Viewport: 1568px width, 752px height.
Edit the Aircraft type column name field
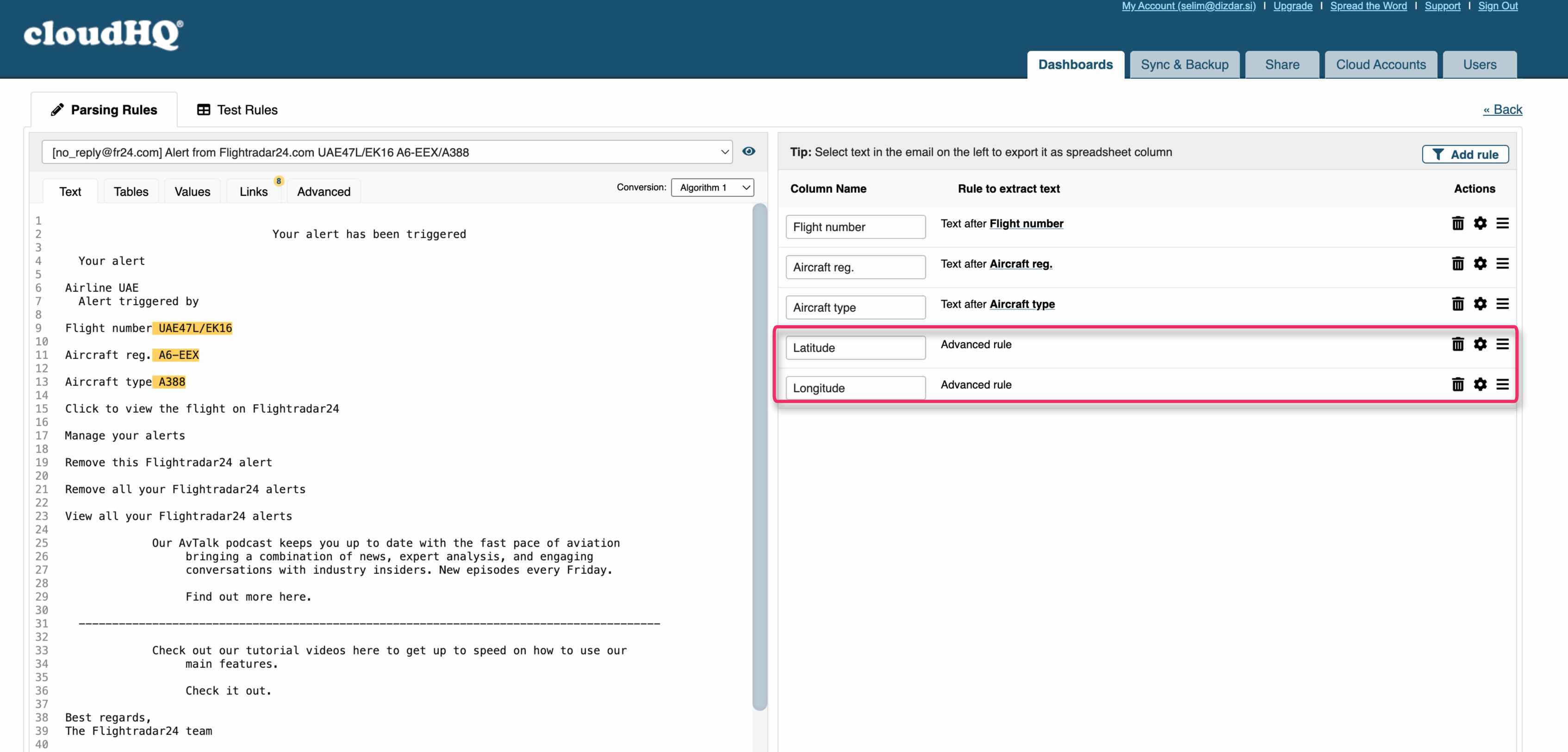tap(855, 307)
